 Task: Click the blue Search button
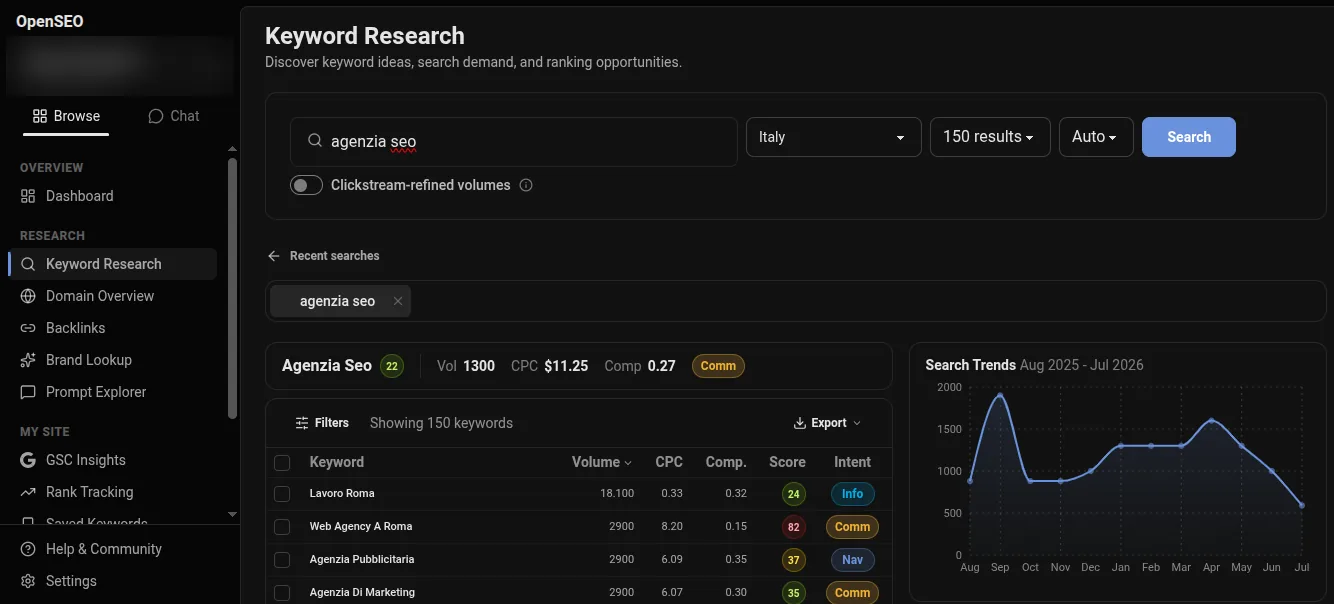1189,137
